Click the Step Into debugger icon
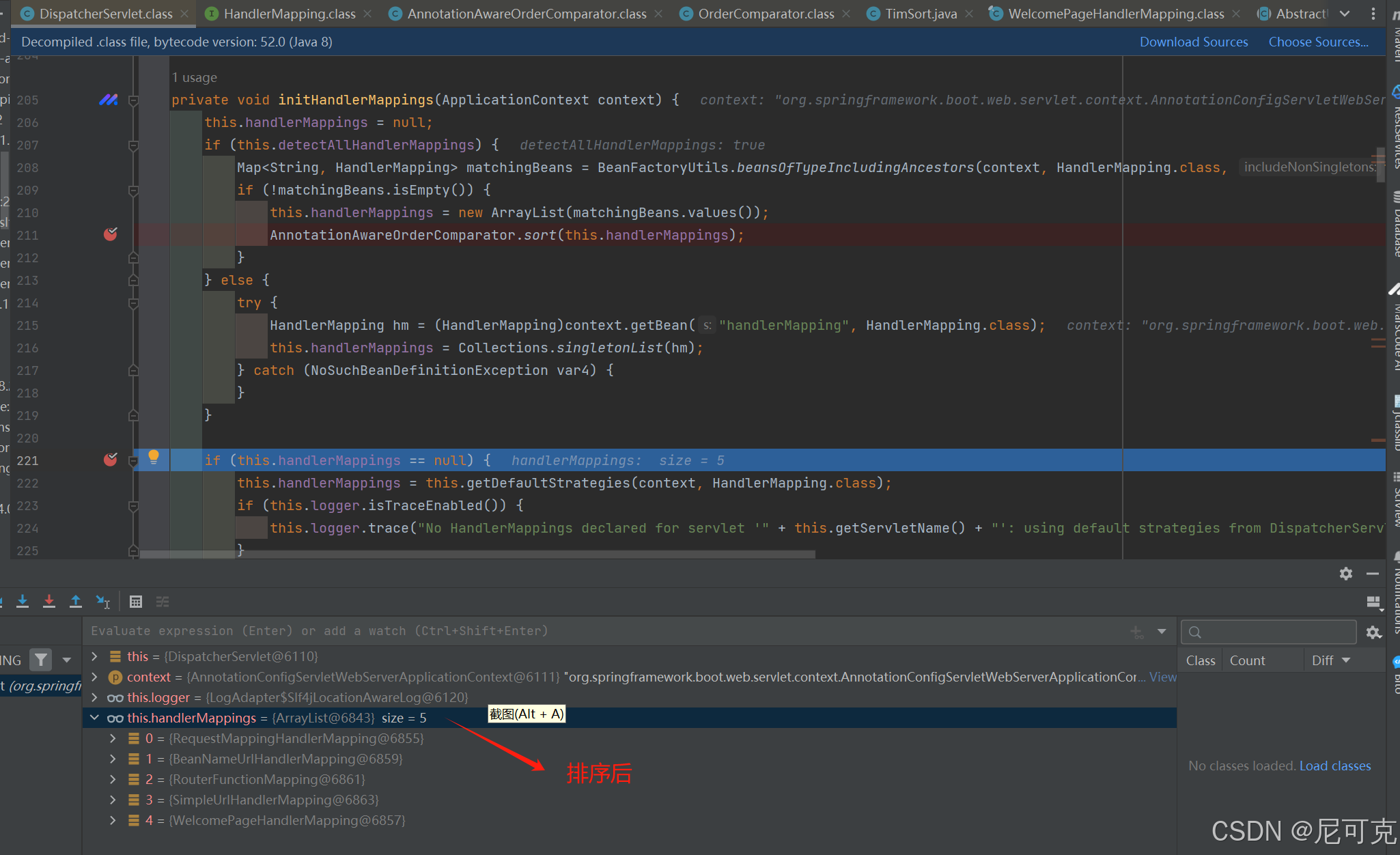Viewport: 1400px width, 855px height. pos(23,601)
